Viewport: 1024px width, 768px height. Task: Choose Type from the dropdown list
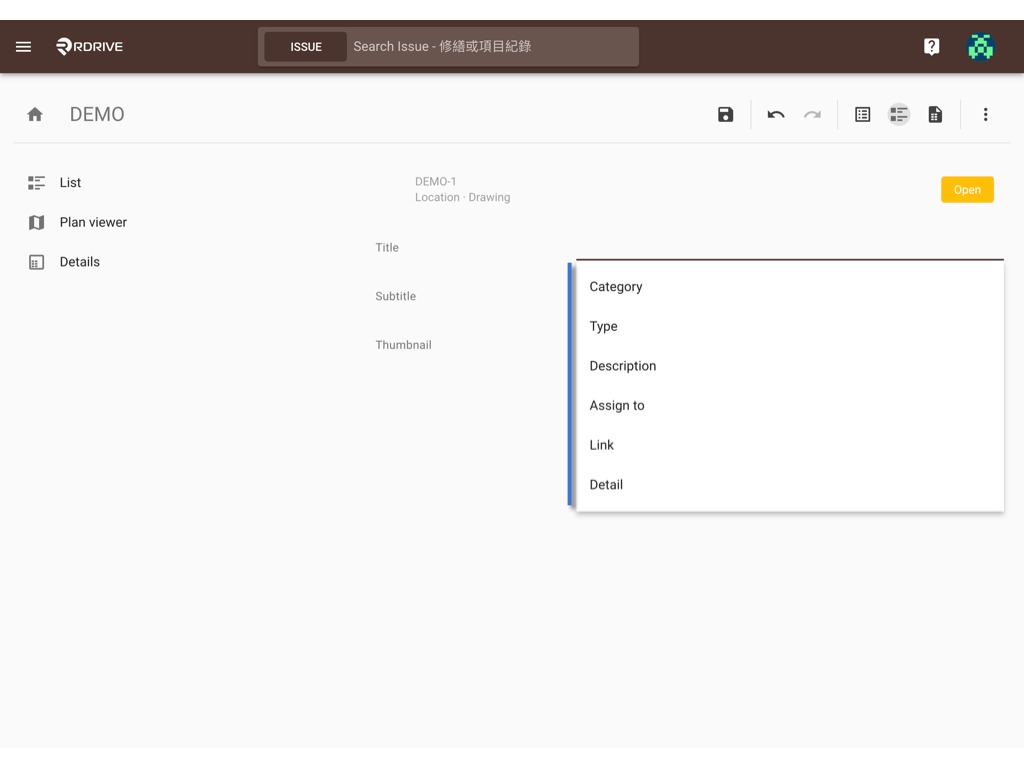pos(790,326)
